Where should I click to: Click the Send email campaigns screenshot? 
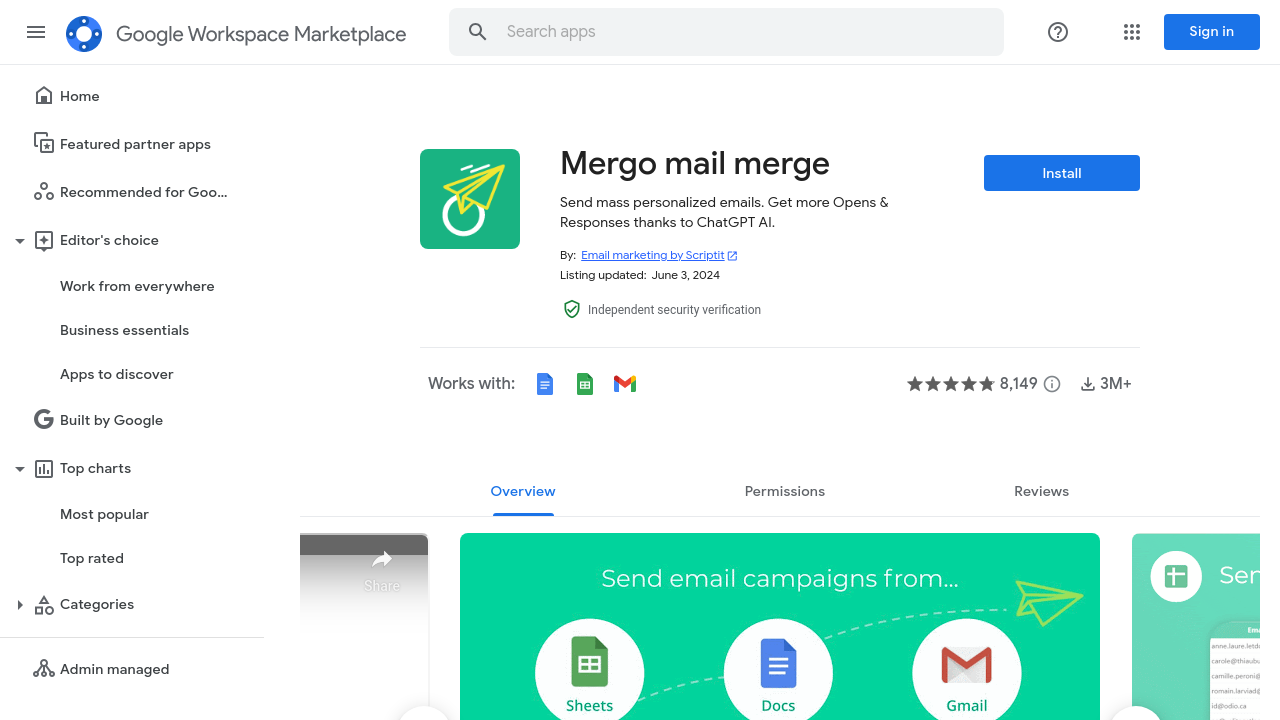point(780,626)
